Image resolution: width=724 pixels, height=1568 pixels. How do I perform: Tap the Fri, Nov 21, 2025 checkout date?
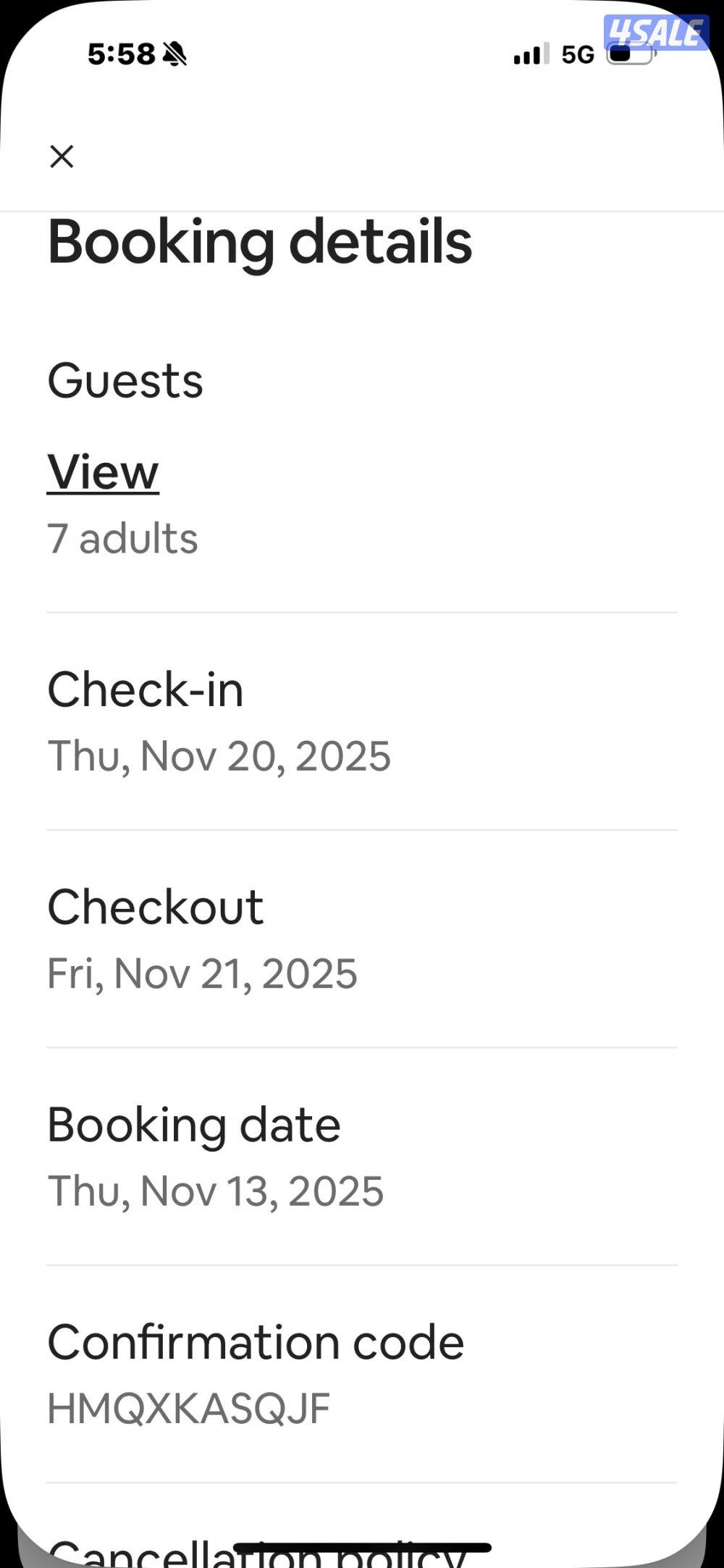click(x=202, y=973)
